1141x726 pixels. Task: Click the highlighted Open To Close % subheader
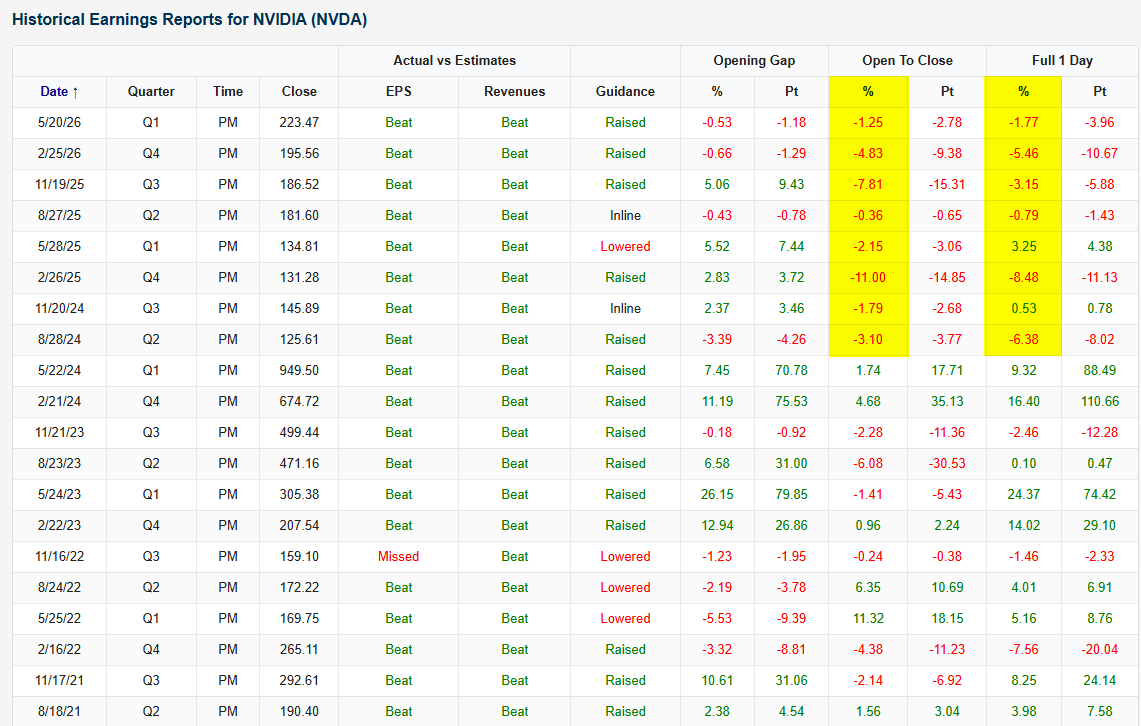[x=868, y=92]
